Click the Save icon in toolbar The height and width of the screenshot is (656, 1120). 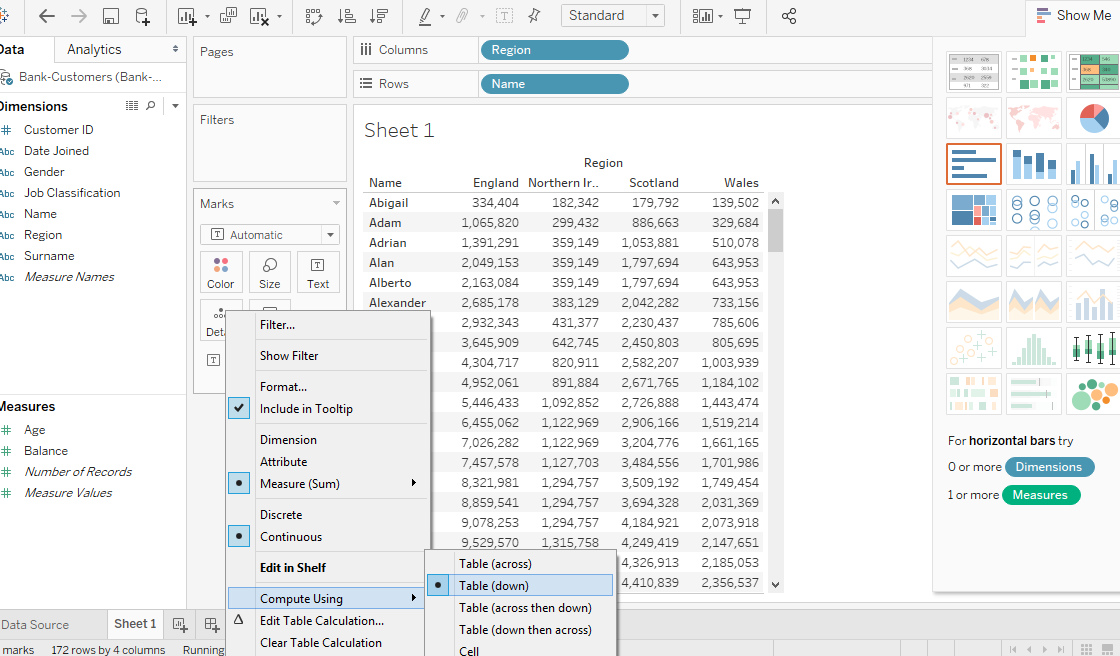[111, 16]
